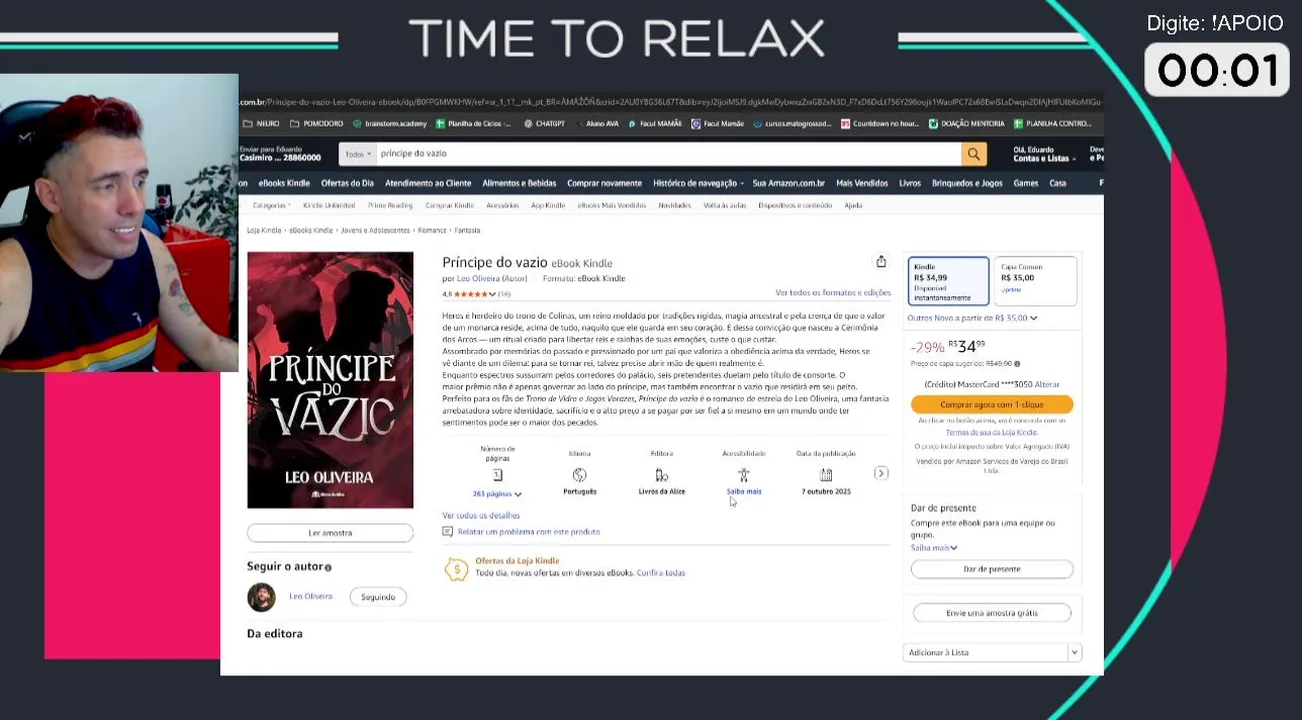Select the Capa Comum R$ 35,00 format option
1302x720 pixels.
pos(1035,281)
